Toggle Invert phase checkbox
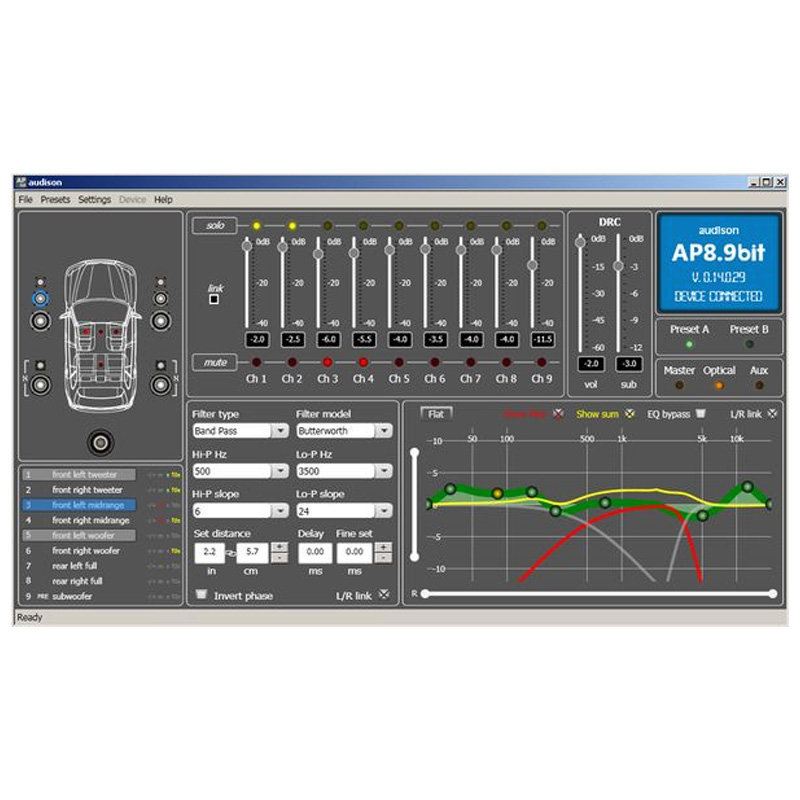The width and height of the screenshot is (800, 800). pos(202,594)
